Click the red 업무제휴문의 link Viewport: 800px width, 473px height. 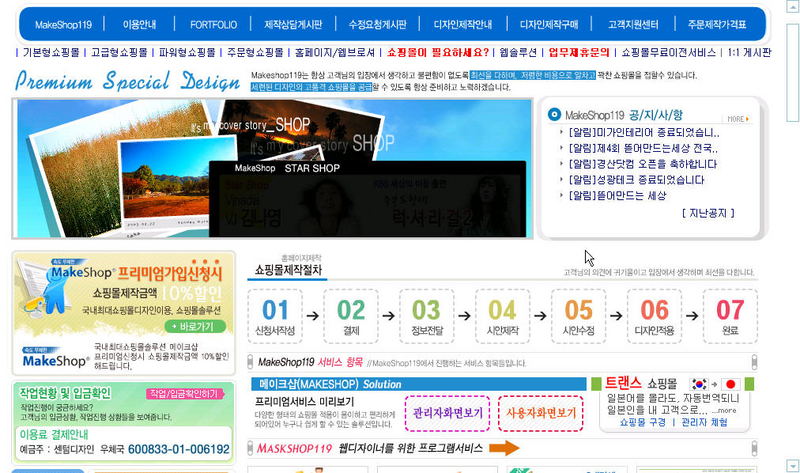click(579, 52)
